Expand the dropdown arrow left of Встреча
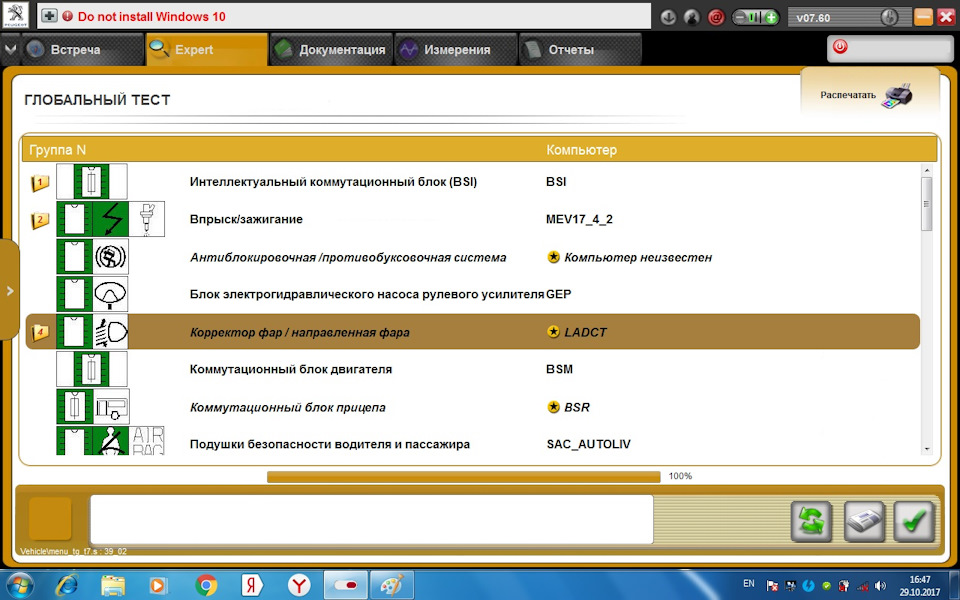960x600 pixels. 10,50
